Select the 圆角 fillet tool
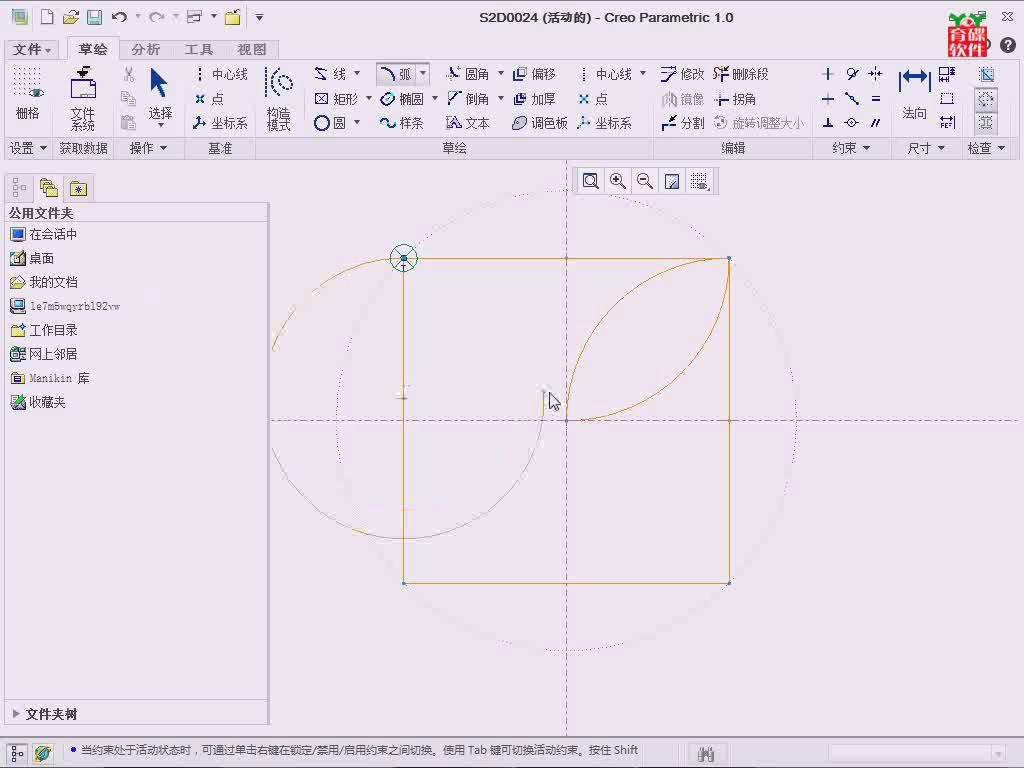1024x768 pixels. (x=468, y=74)
